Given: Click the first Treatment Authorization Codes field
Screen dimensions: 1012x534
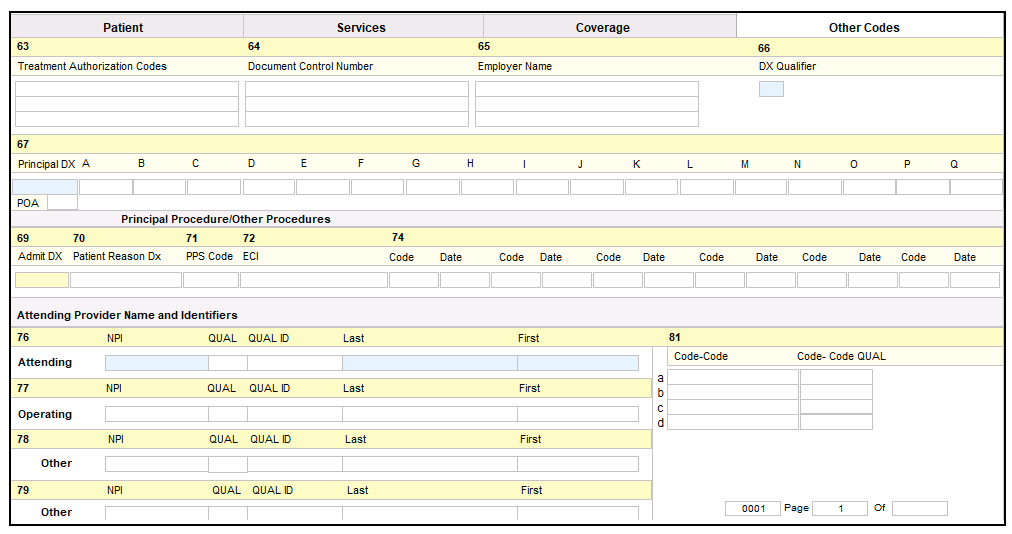Looking at the screenshot, I should pyautogui.click(x=126, y=89).
